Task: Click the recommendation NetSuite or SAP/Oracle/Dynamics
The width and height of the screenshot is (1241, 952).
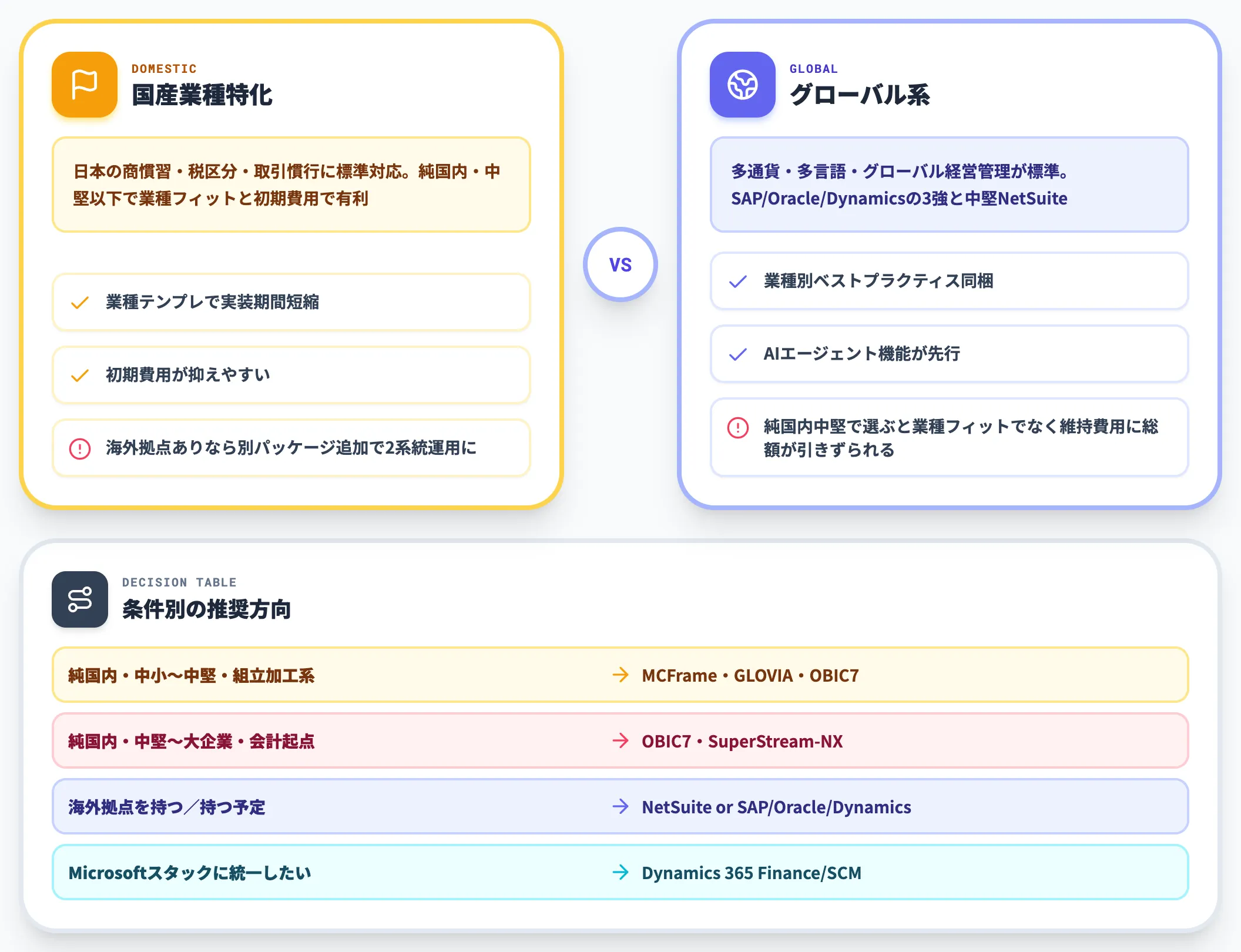Action: [x=777, y=807]
